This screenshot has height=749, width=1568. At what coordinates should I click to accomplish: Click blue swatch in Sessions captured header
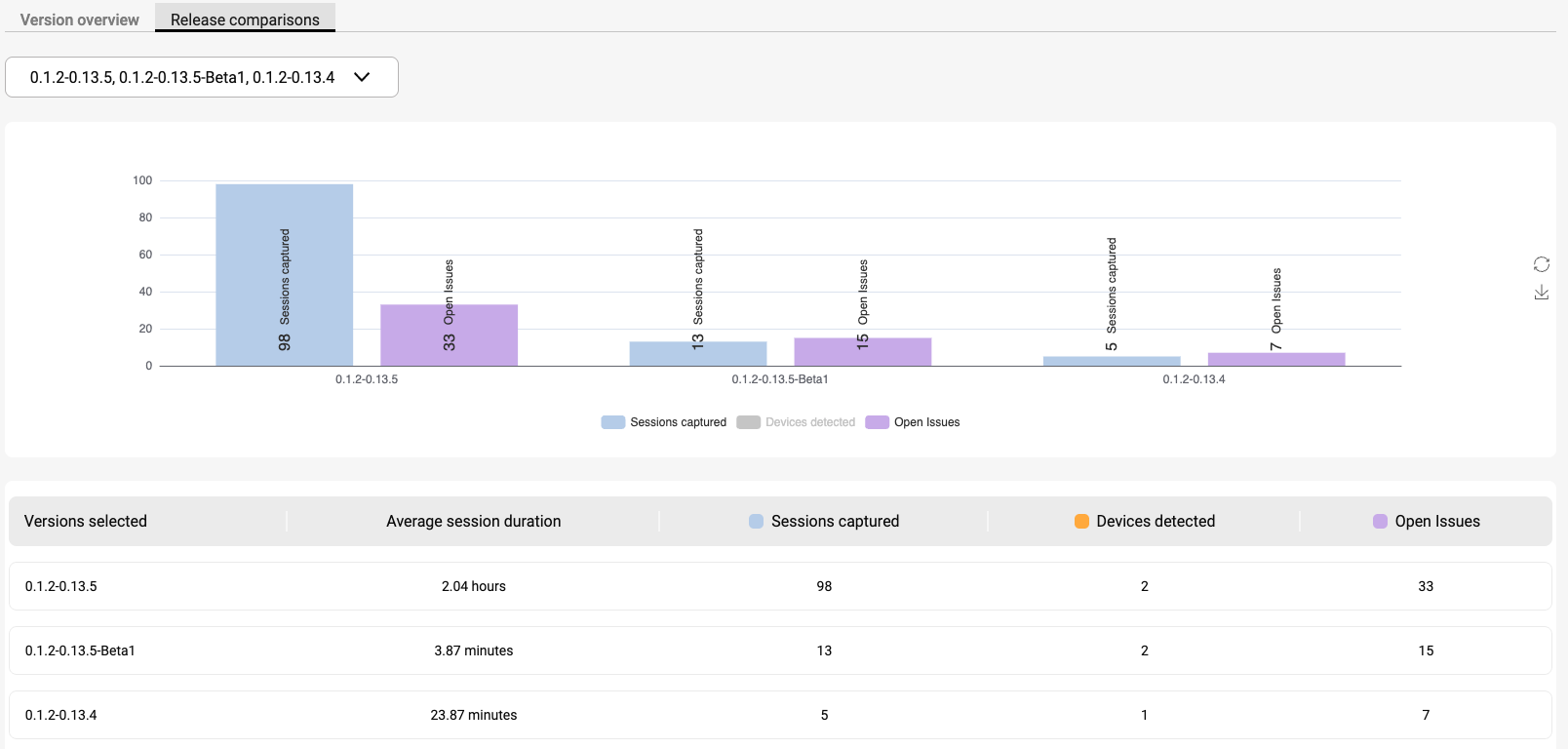(756, 522)
